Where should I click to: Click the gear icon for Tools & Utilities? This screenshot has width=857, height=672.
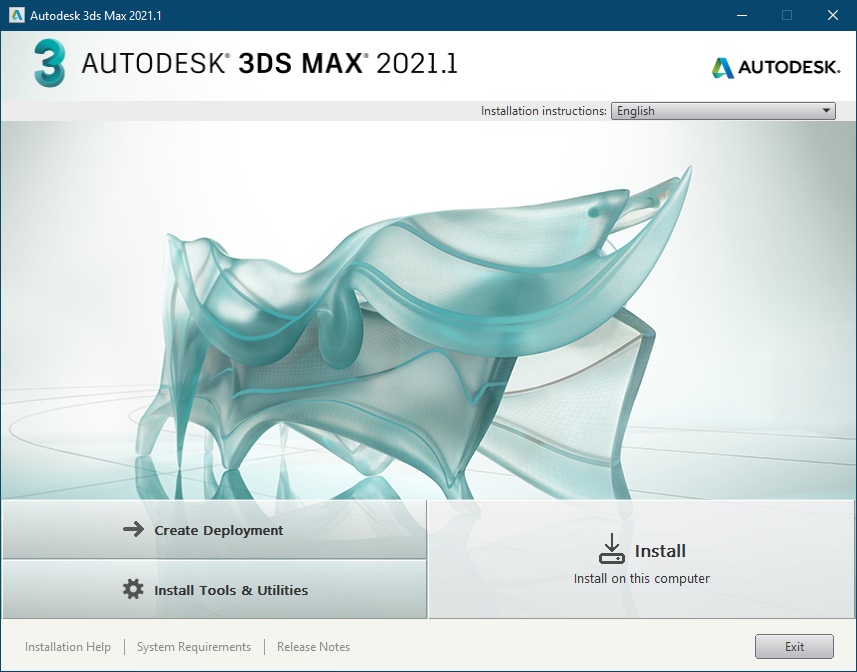coord(133,590)
